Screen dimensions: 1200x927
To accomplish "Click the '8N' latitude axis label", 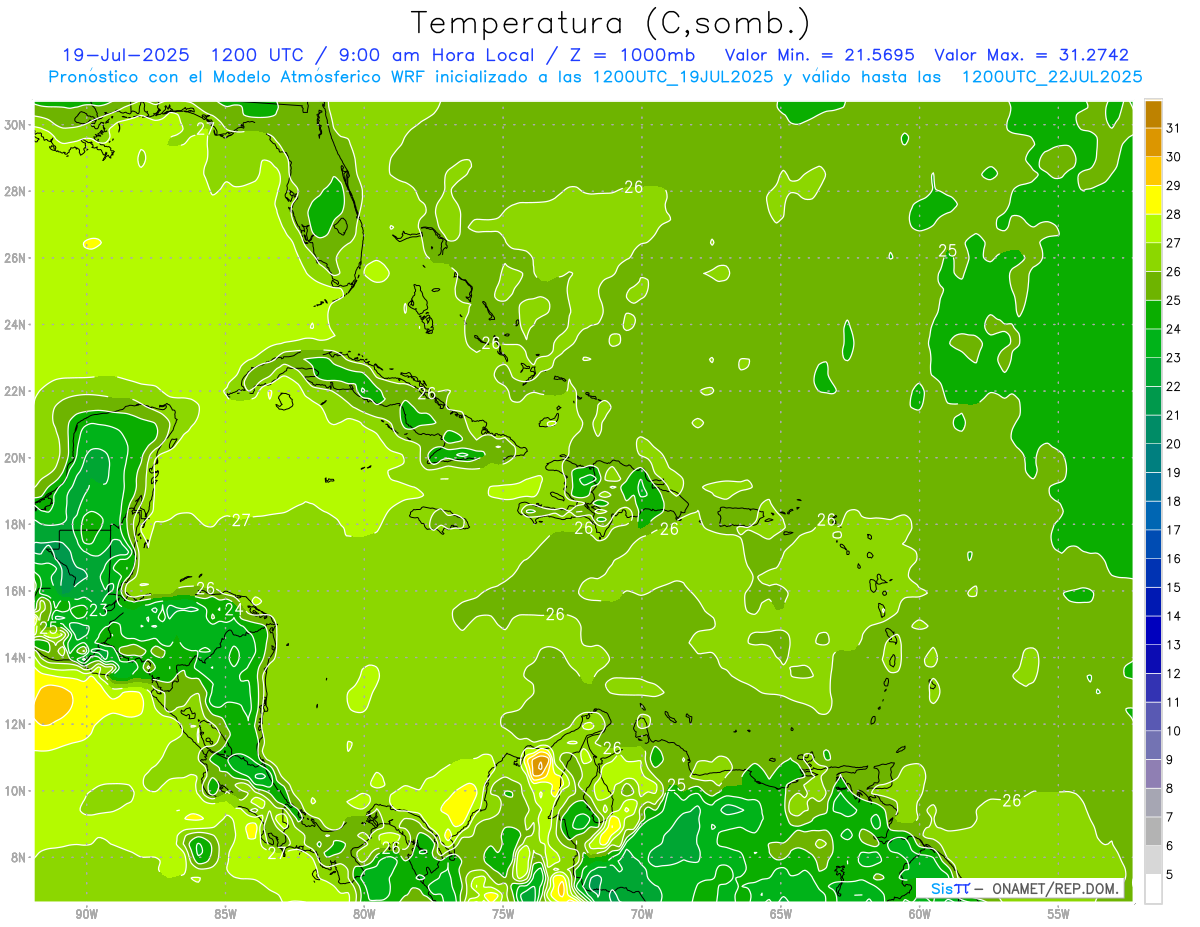I will 18,857.
